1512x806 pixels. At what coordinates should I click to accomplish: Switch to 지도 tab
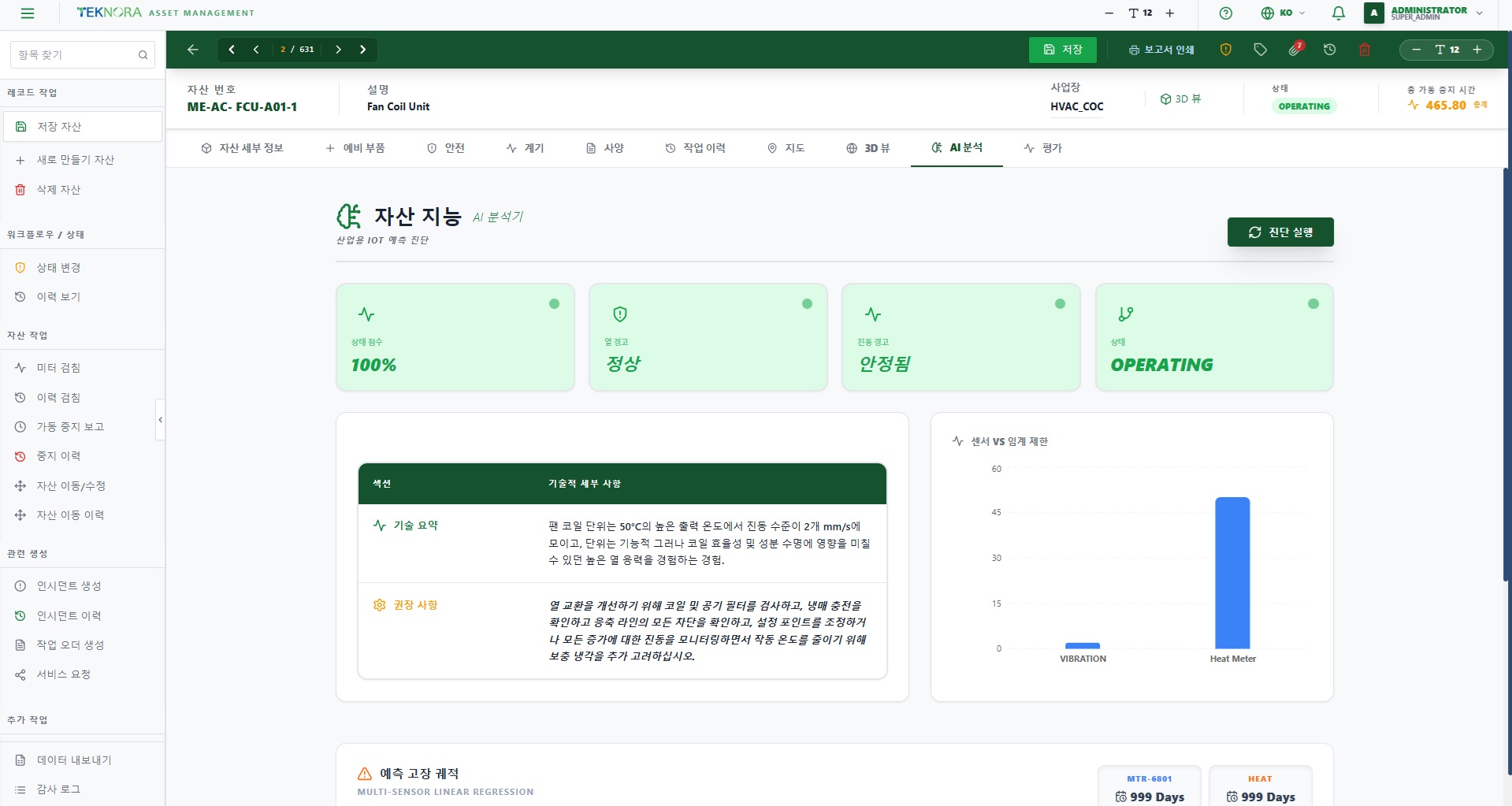786,148
